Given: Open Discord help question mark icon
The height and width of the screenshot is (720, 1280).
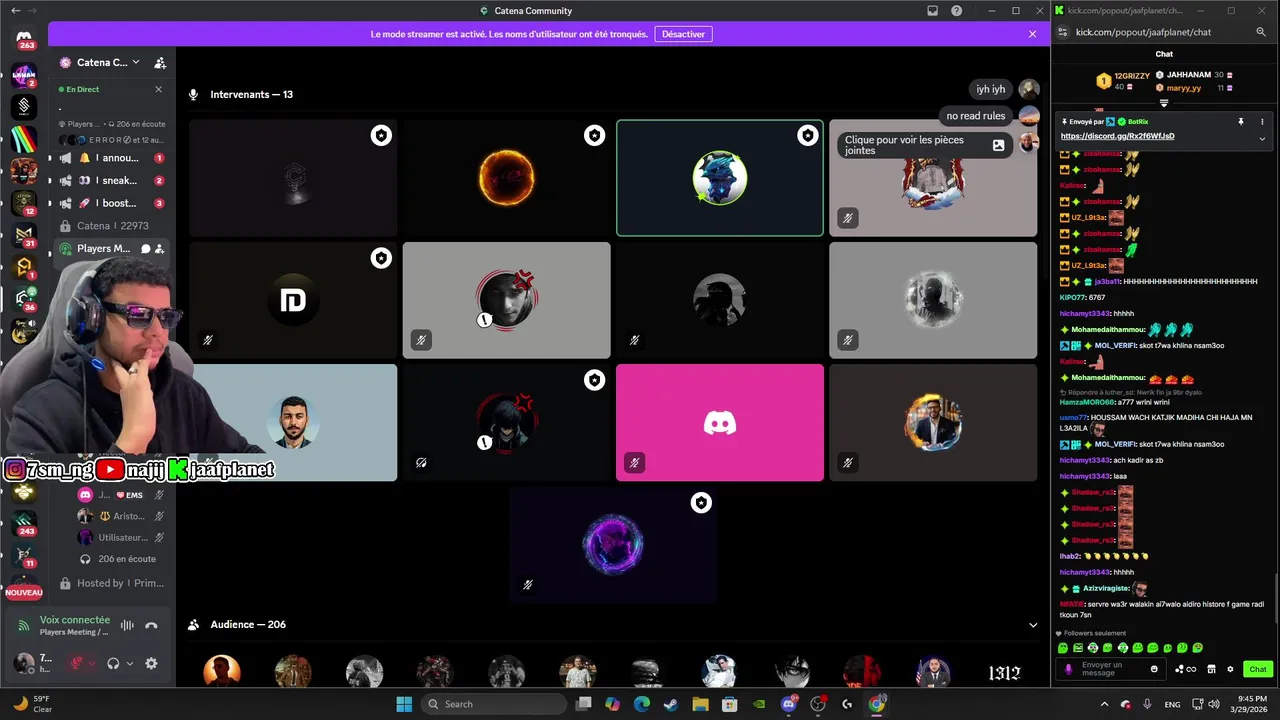Looking at the screenshot, I should click(957, 11).
